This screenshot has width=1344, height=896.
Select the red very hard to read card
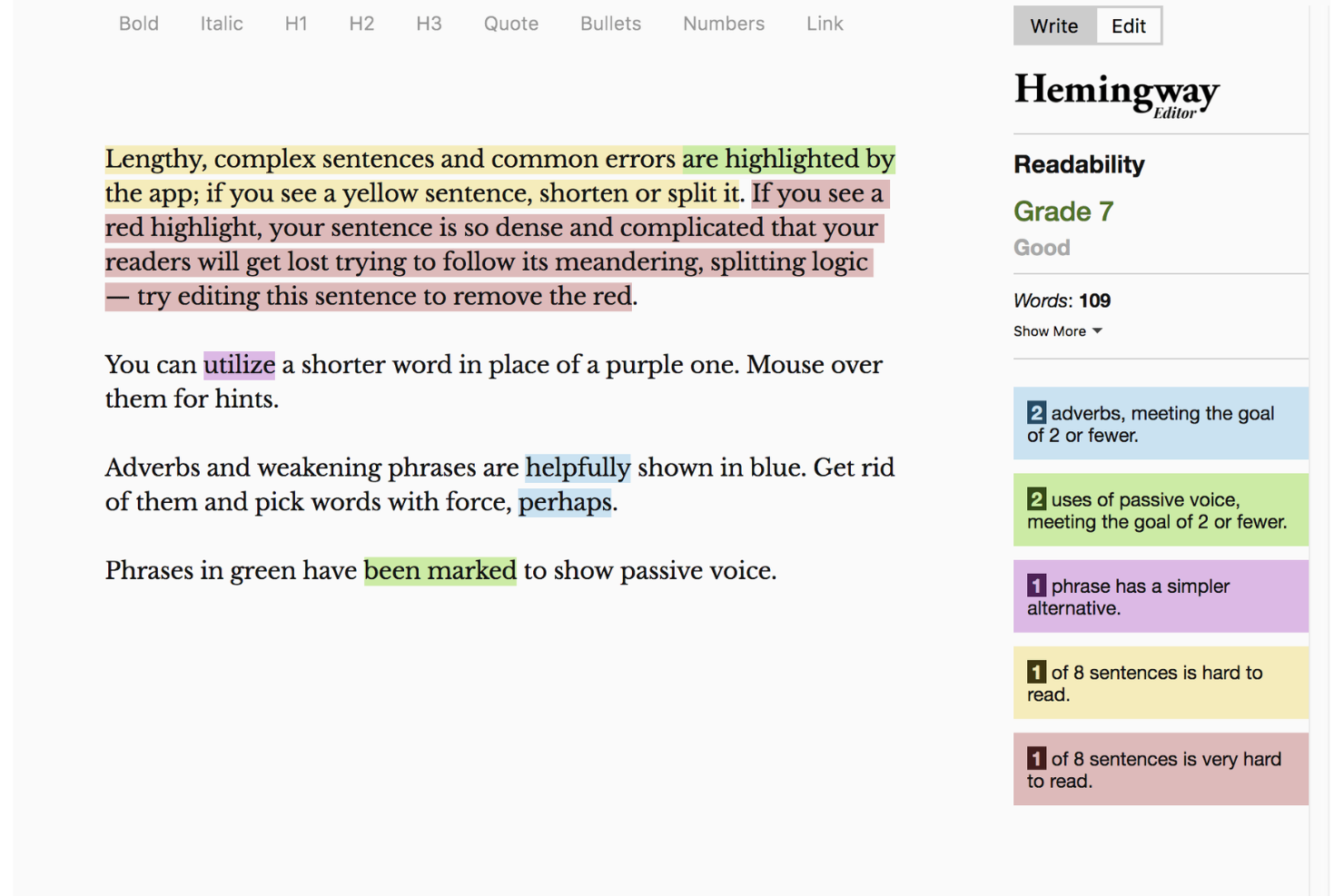click(x=1161, y=769)
